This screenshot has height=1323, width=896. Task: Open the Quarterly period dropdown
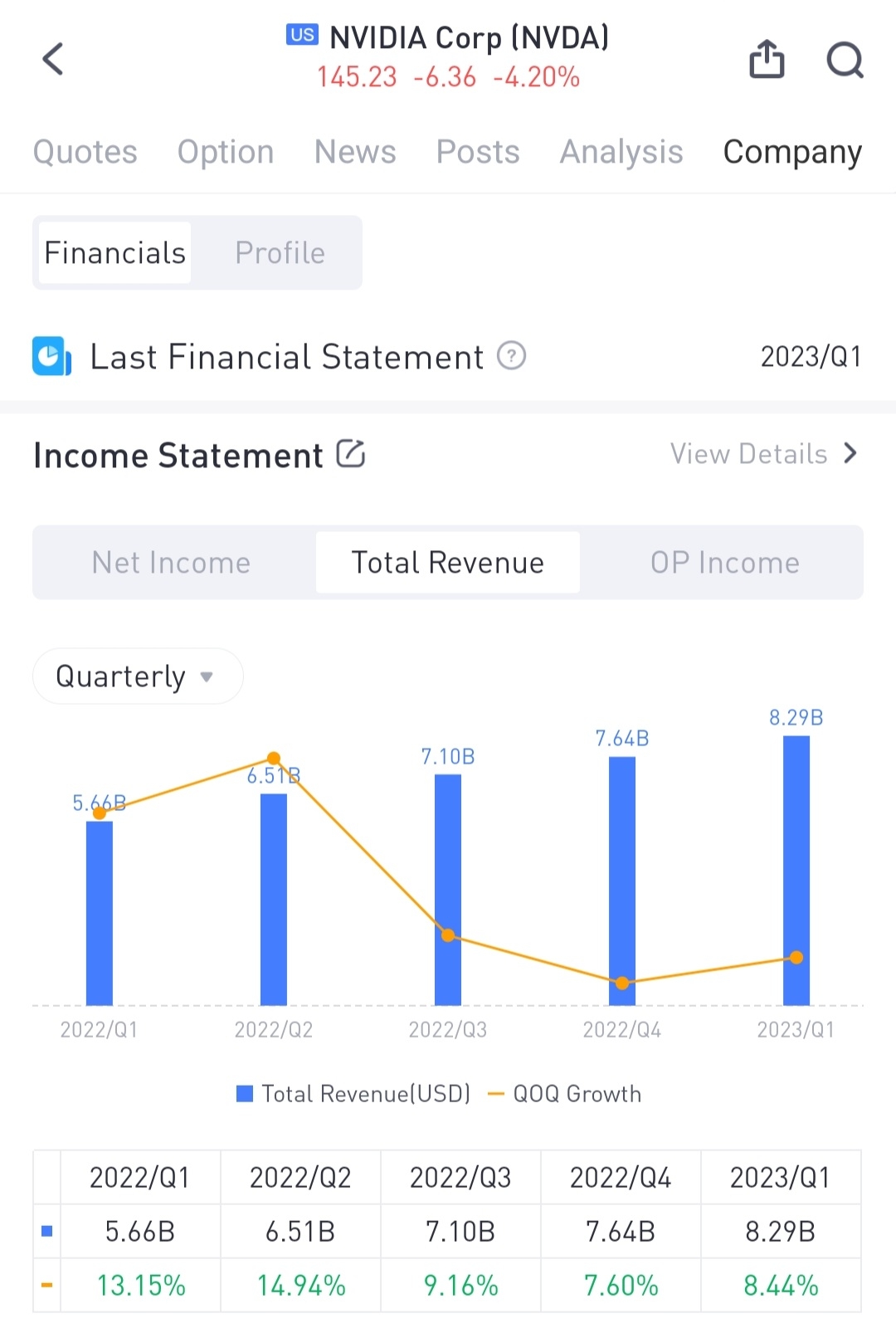137,676
